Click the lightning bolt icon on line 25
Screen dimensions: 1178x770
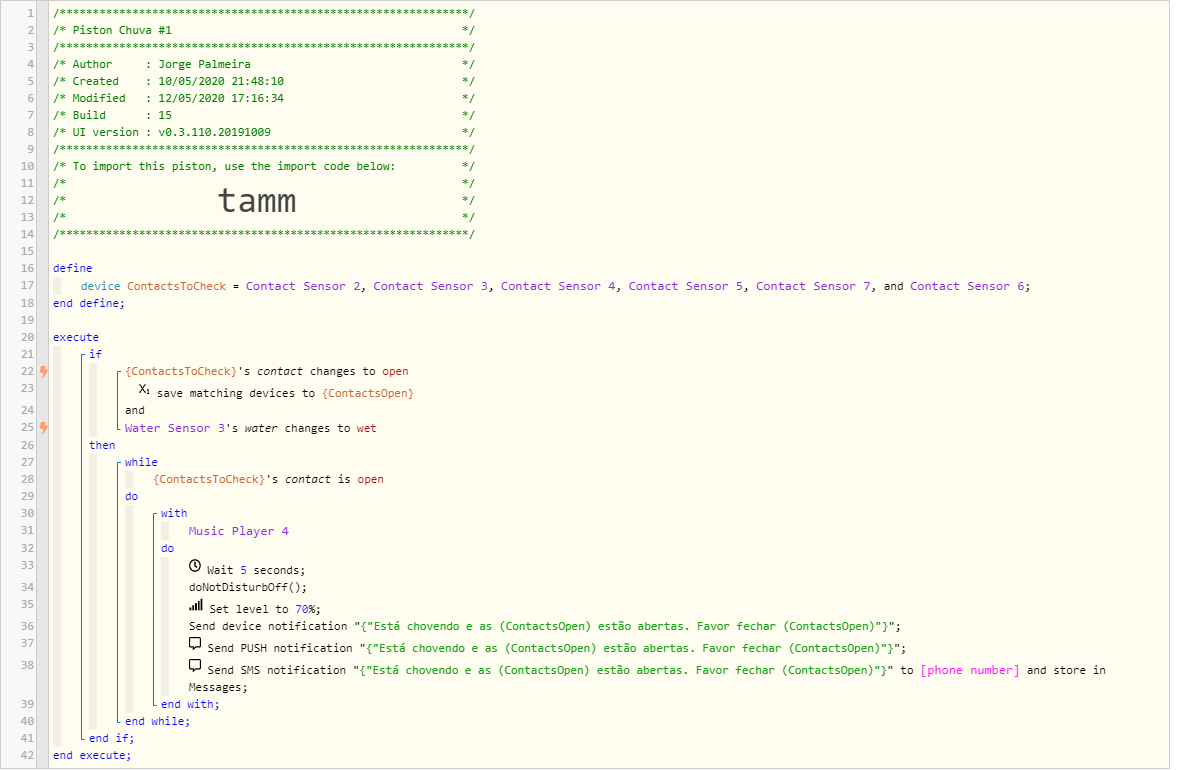(x=44, y=428)
